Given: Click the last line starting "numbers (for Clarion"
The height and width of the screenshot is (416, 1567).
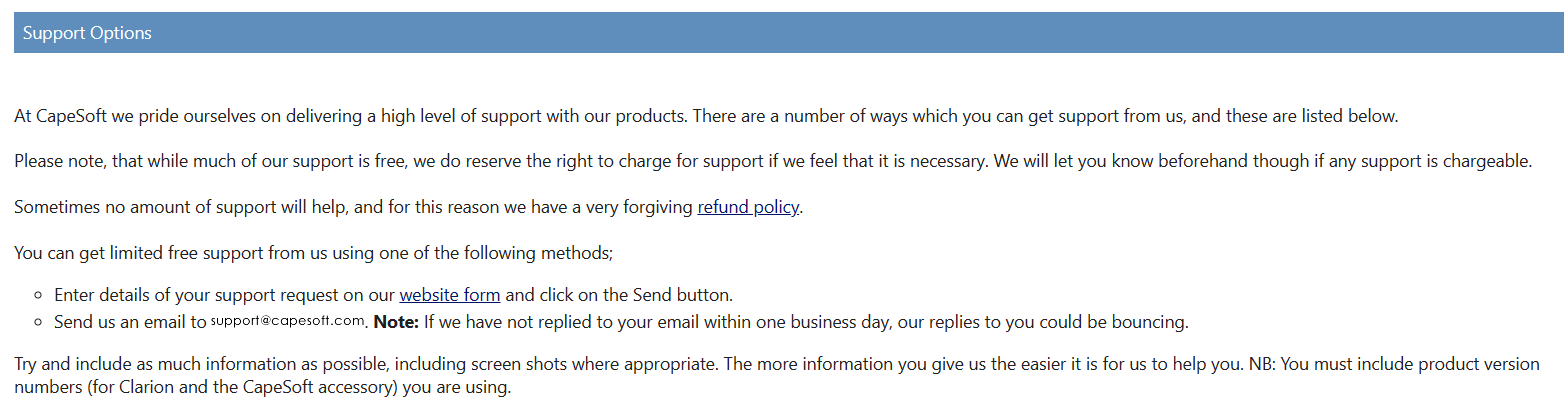Looking at the screenshot, I should point(262,387).
